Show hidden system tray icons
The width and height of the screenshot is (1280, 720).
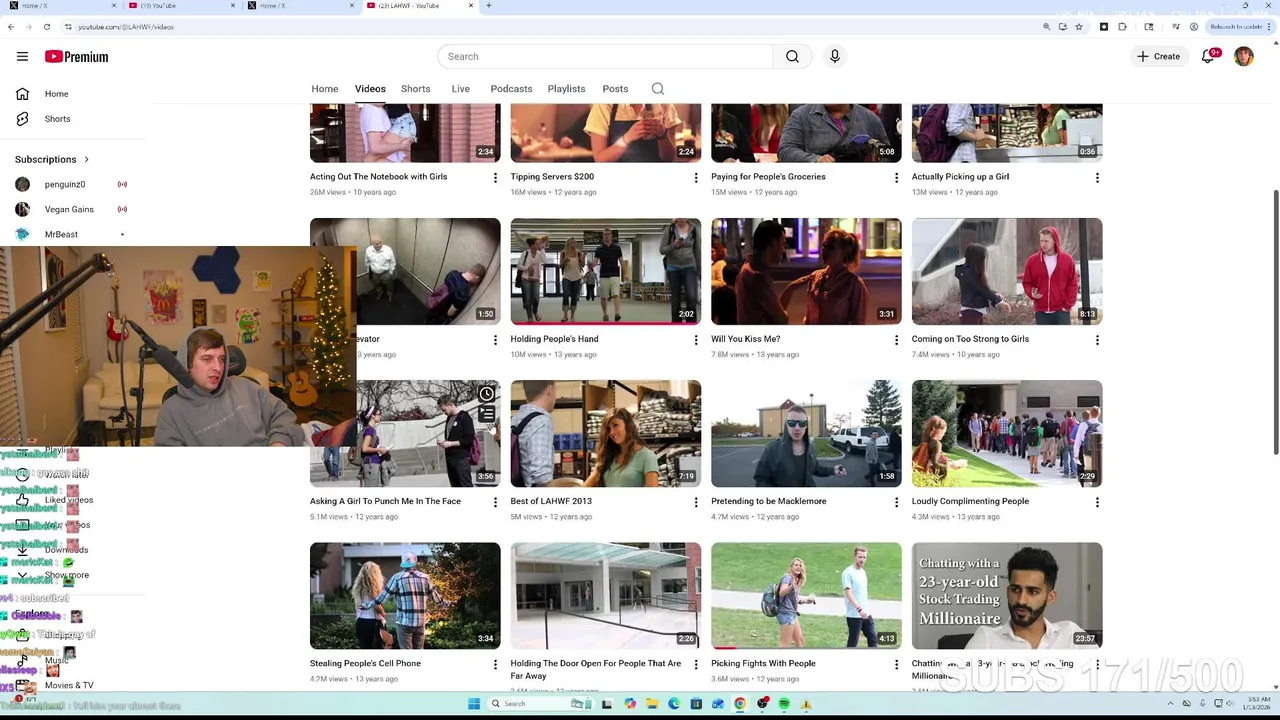coord(1171,704)
